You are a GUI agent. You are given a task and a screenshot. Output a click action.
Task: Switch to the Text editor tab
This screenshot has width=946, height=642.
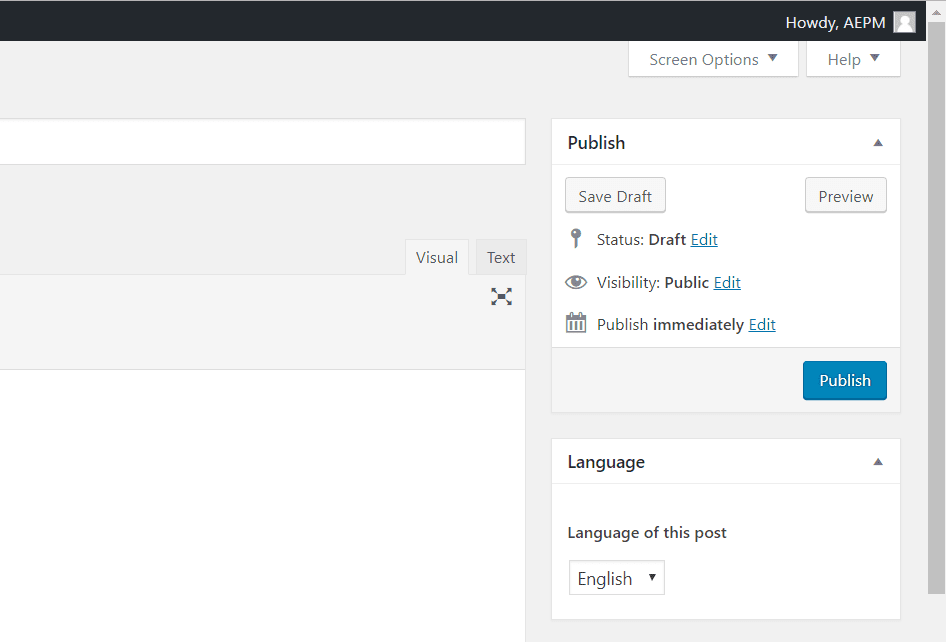pos(501,258)
